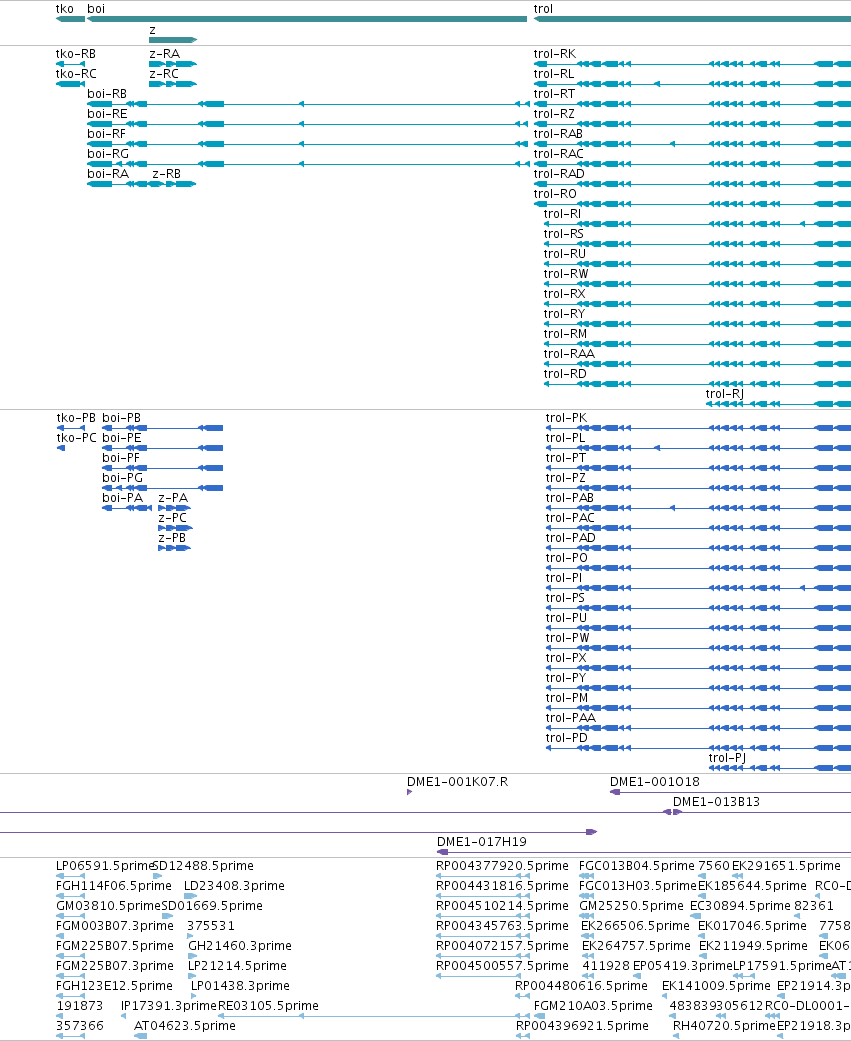
Task: Click the boi-RE transcript label
Action: point(107,114)
